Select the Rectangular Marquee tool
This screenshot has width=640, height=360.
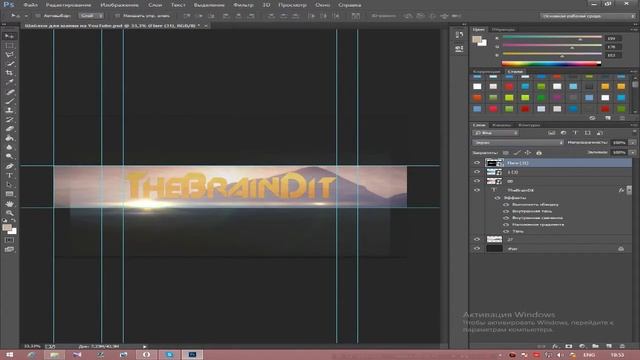point(9,46)
